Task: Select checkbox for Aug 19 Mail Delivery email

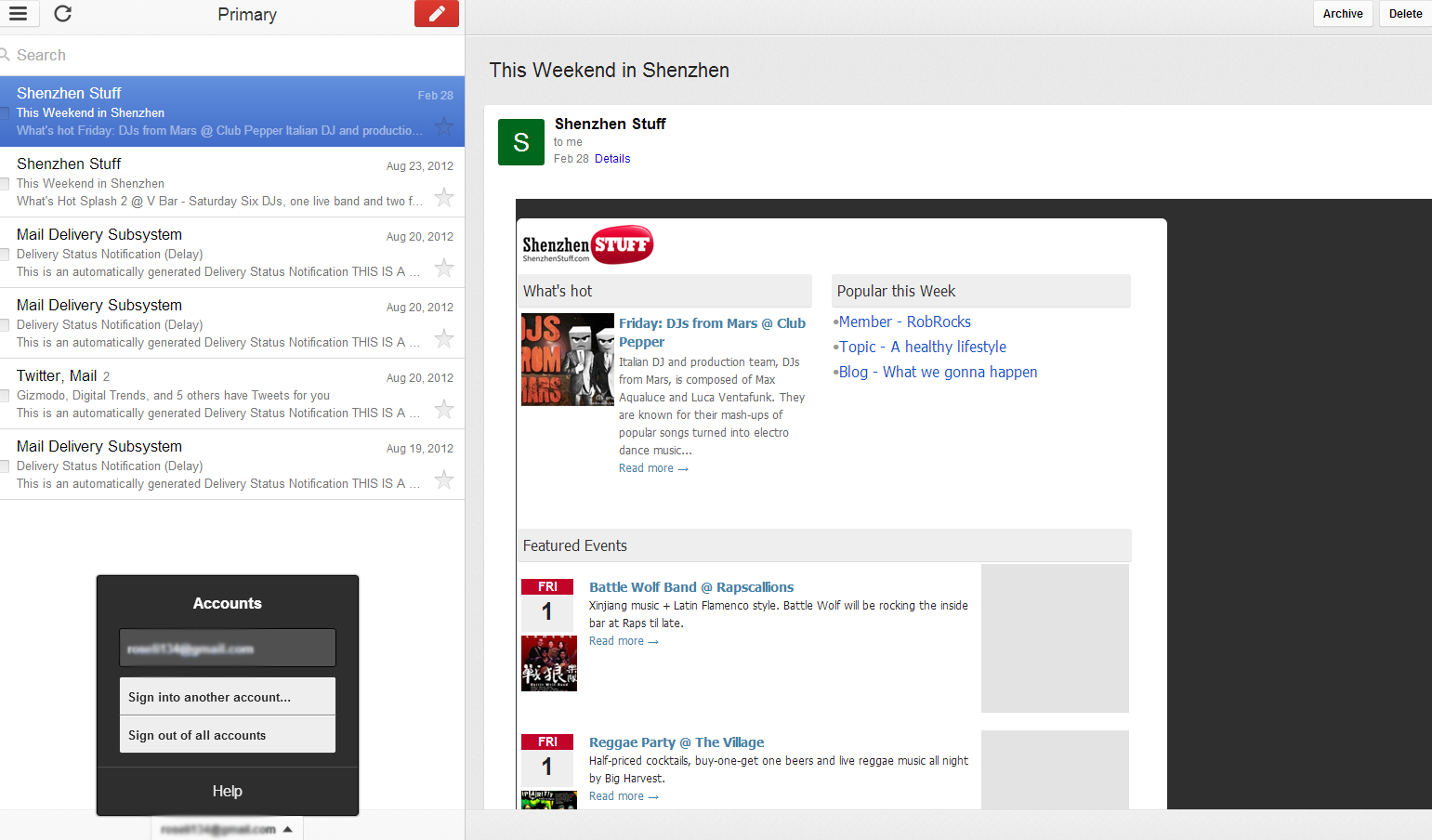Action: 5,466
